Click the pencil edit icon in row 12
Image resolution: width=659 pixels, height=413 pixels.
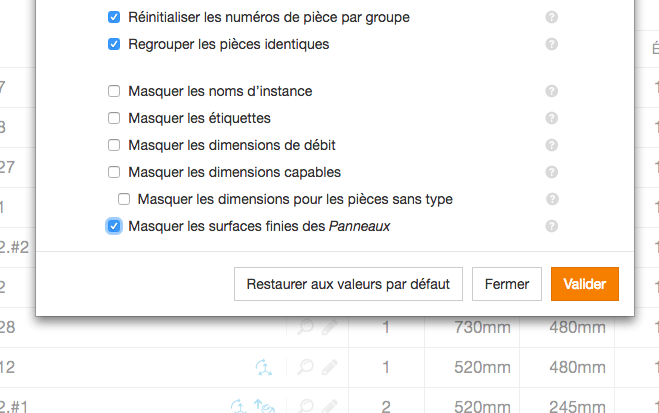tap(330, 367)
